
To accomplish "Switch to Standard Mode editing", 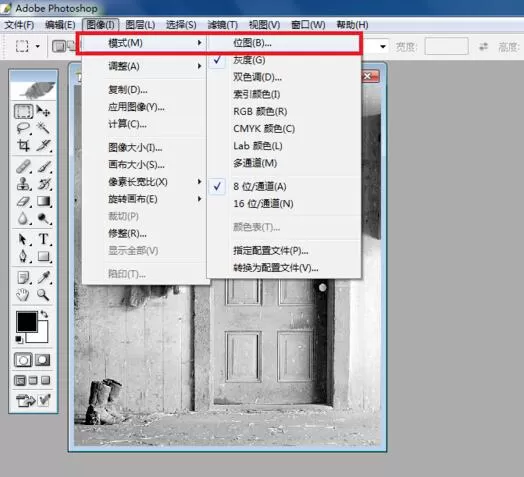I will (x=23, y=360).
